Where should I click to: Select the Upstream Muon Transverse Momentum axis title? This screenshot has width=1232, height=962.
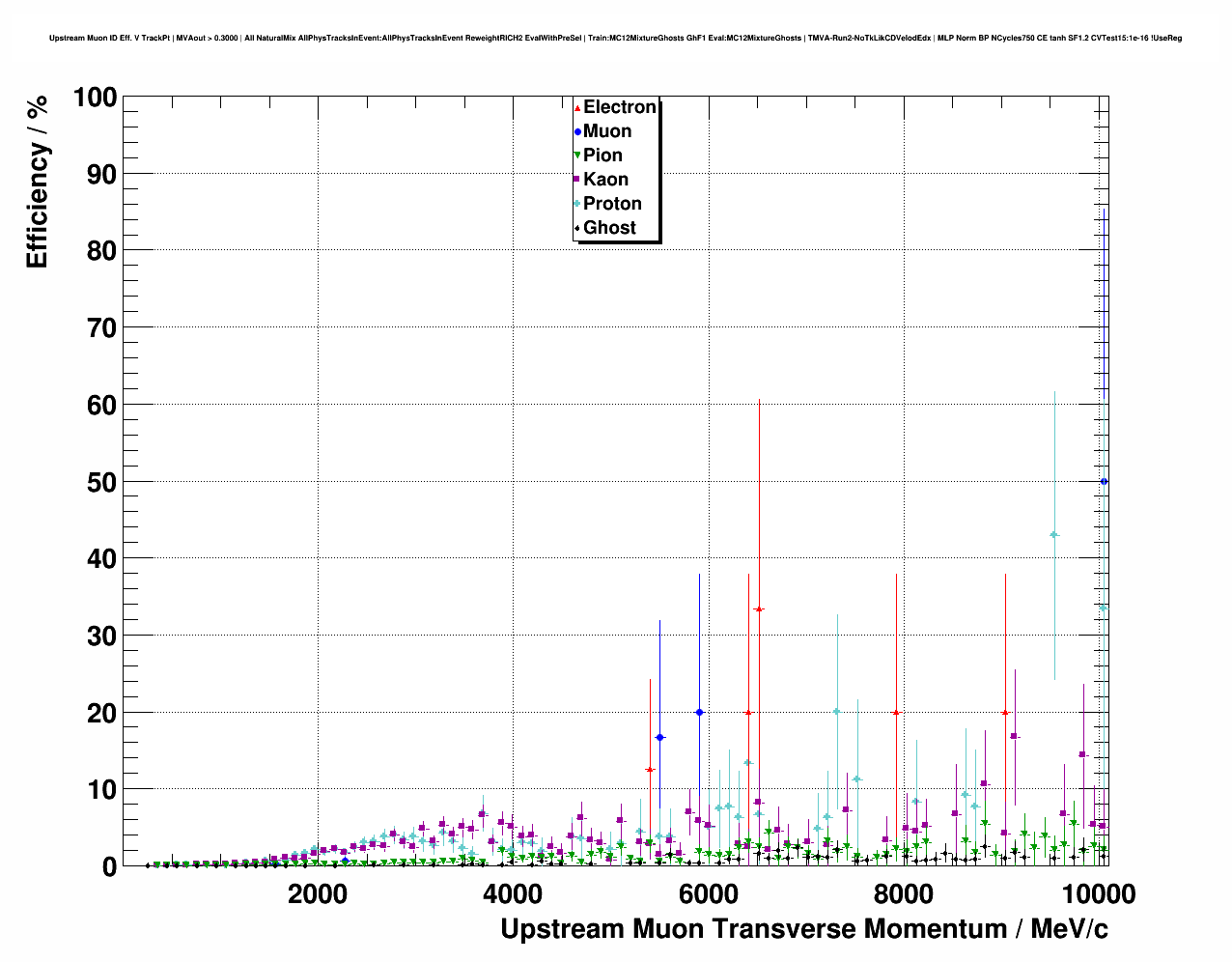803,929
